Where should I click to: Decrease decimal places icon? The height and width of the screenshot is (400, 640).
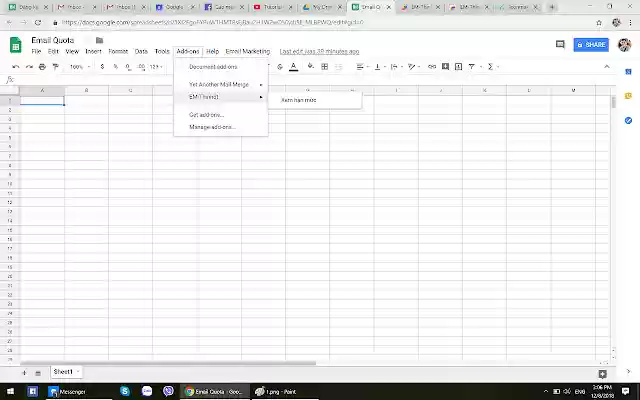point(128,67)
